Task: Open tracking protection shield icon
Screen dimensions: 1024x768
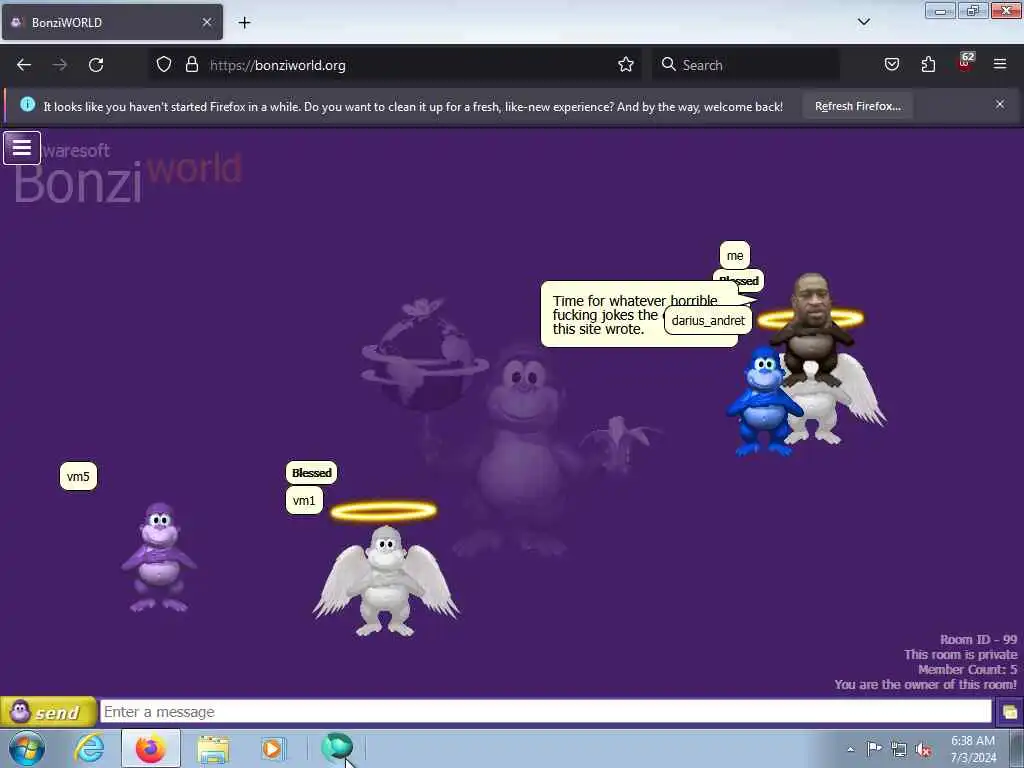Action: pos(164,65)
